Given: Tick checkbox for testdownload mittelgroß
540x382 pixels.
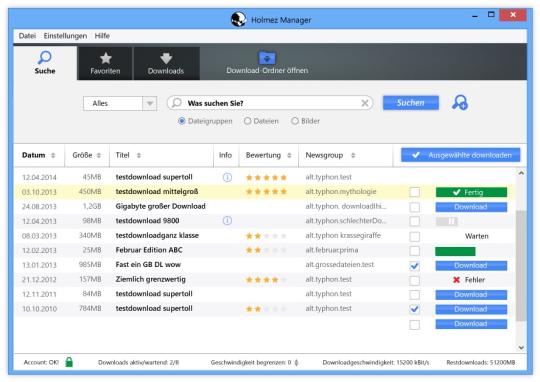Looking at the screenshot, I should point(415,192).
